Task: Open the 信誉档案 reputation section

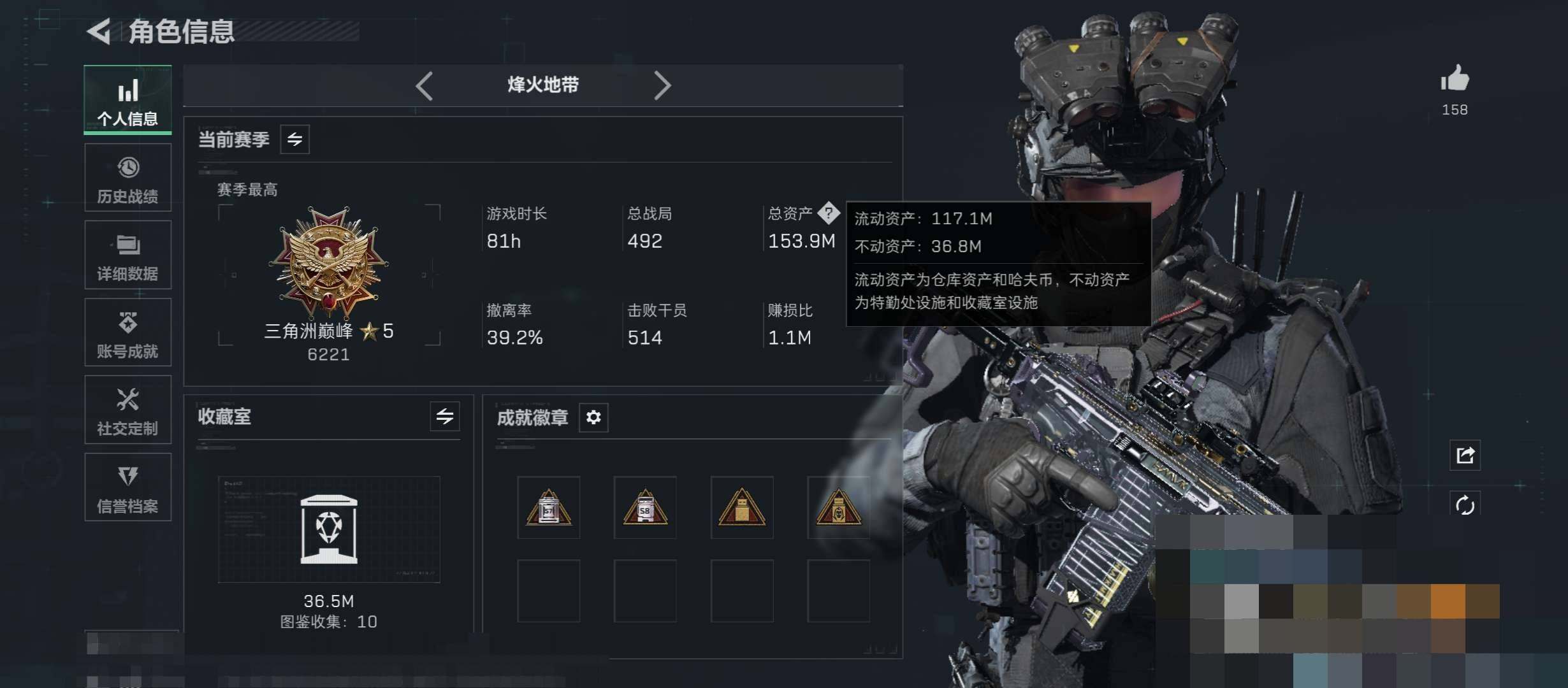Action: point(127,487)
